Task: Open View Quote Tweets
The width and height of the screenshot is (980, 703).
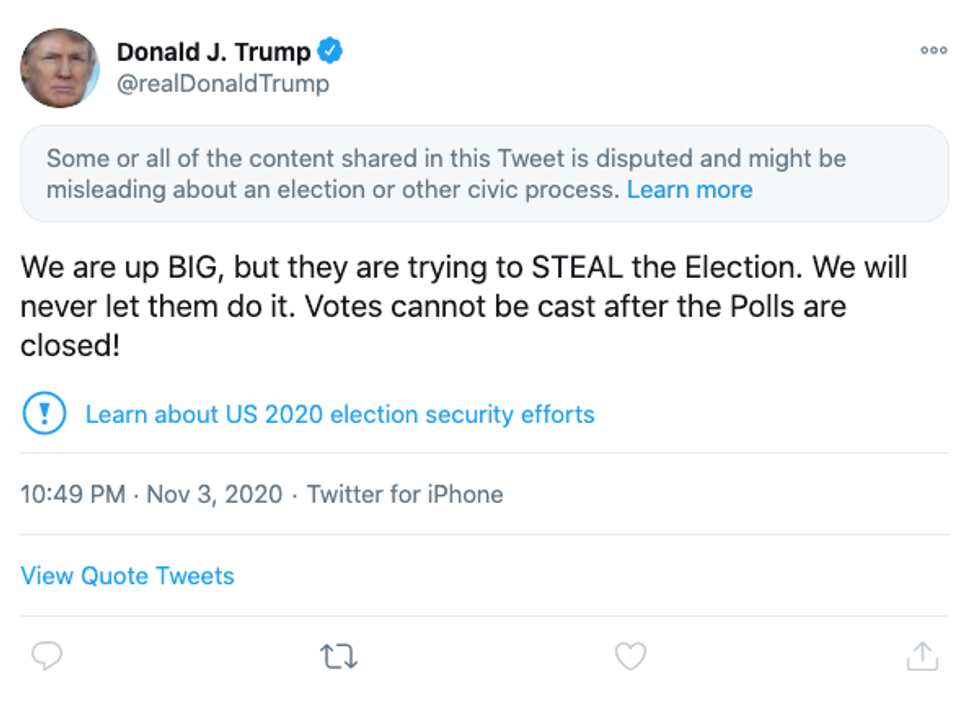Action: point(127,576)
